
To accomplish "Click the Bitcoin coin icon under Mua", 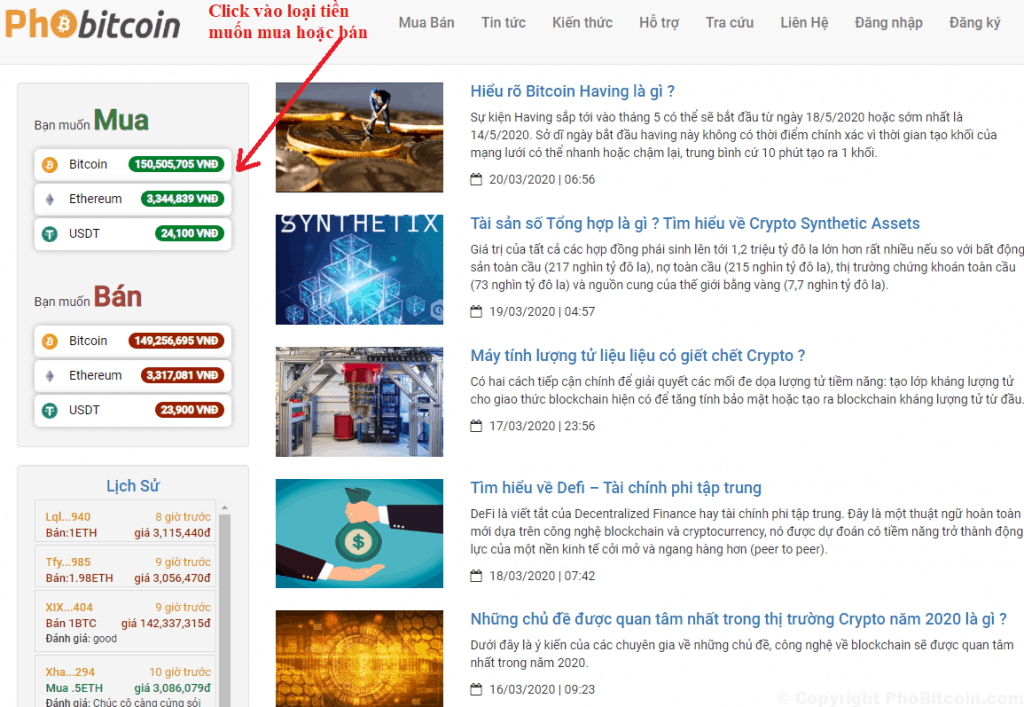I will pyautogui.click(x=49, y=165).
